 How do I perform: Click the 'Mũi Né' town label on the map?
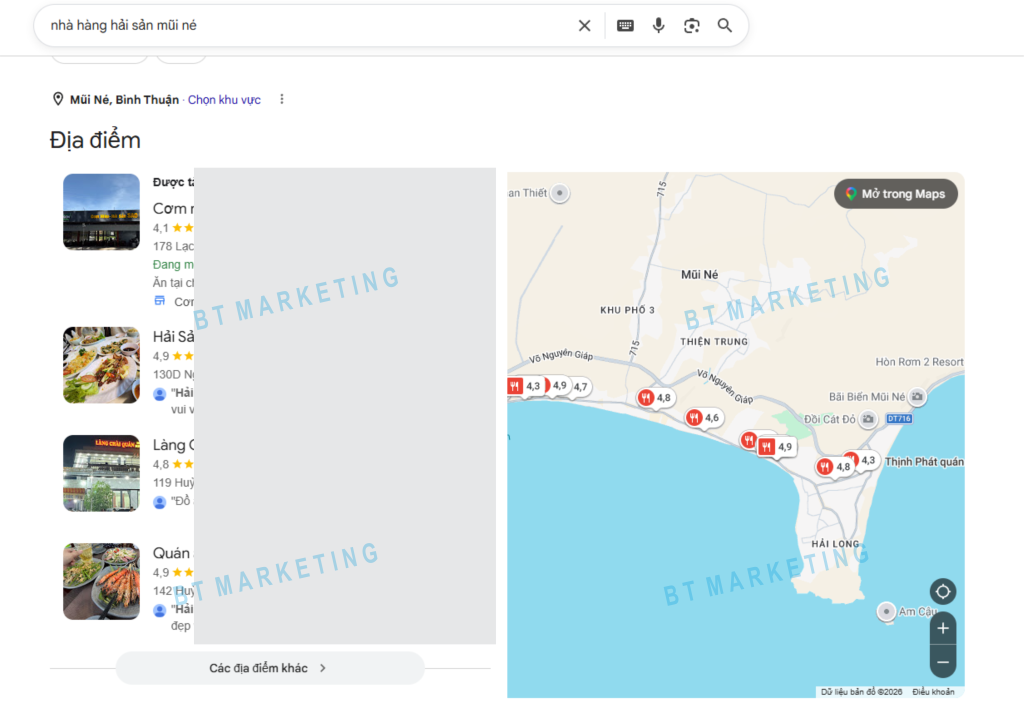click(x=699, y=275)
